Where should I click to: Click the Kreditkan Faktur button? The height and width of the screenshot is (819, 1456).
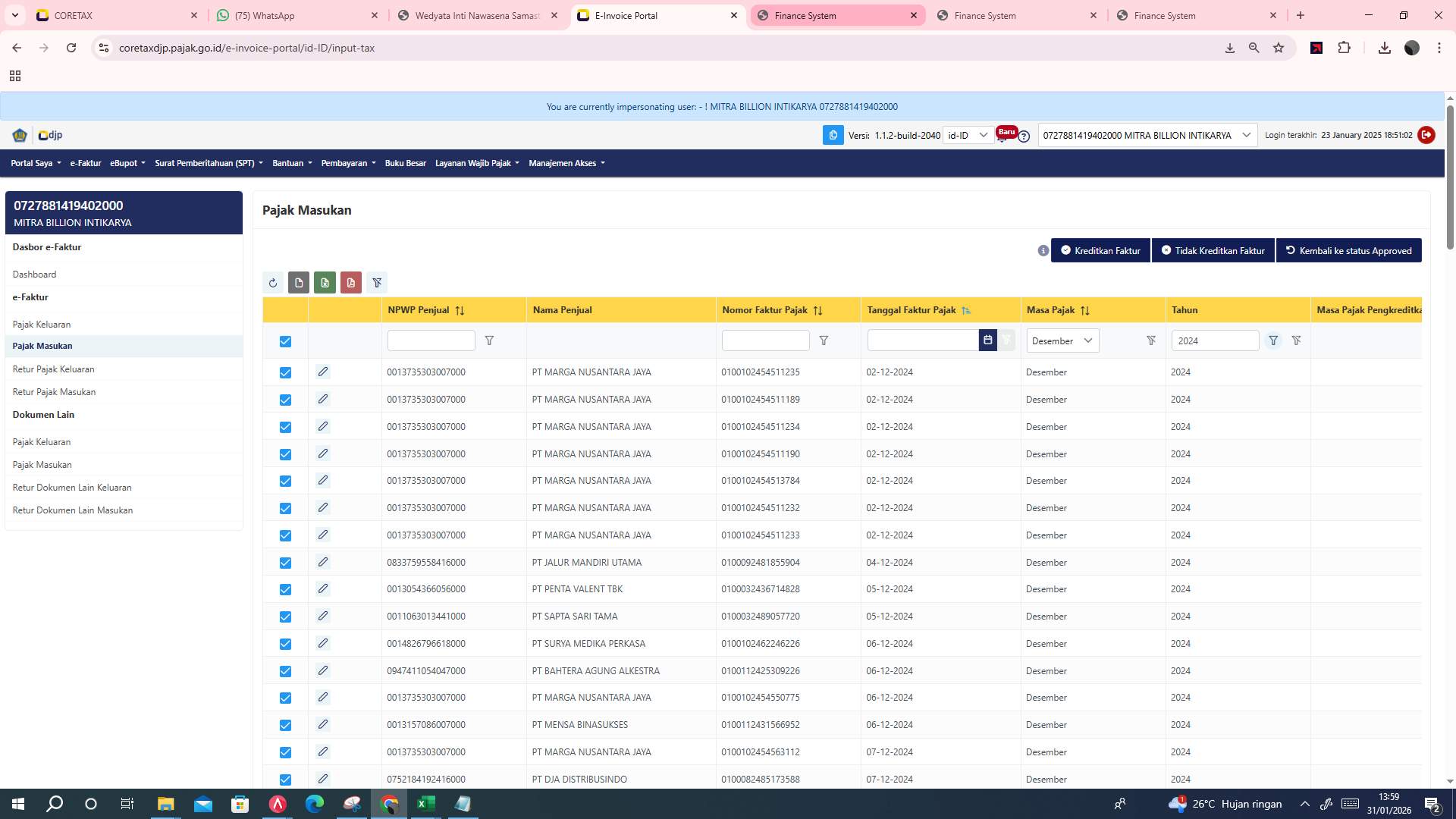click(x=1100, y=250)
